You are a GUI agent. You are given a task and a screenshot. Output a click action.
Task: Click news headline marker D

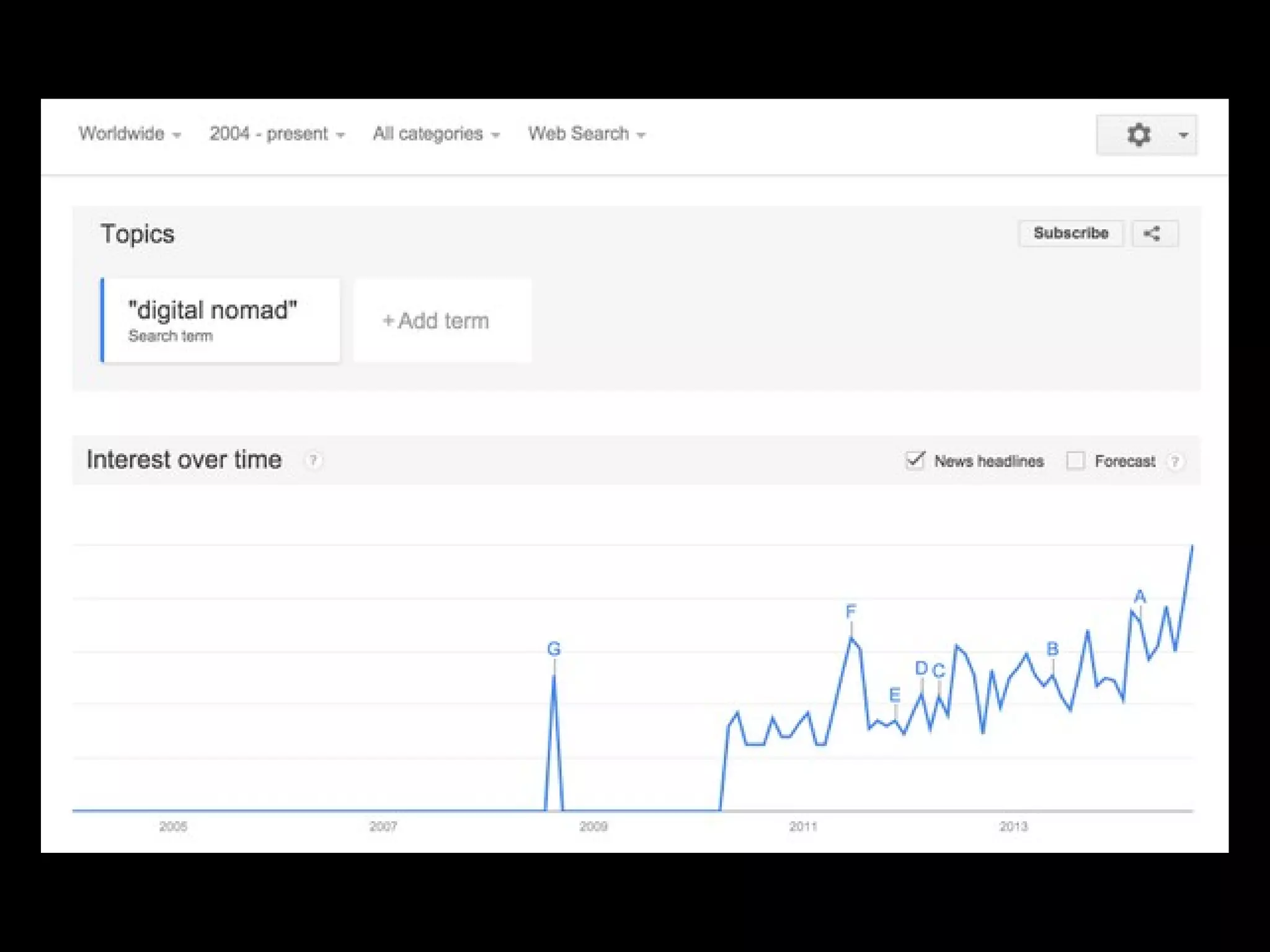921,668
